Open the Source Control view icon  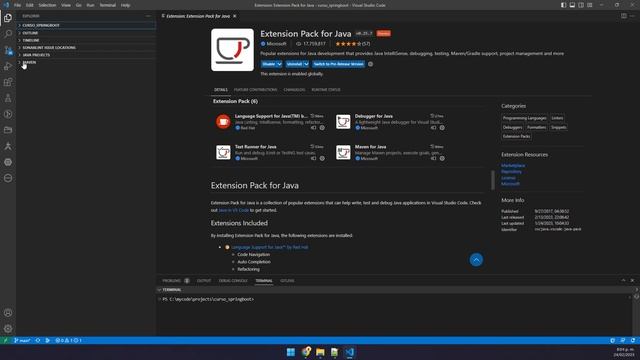[8, 50]
